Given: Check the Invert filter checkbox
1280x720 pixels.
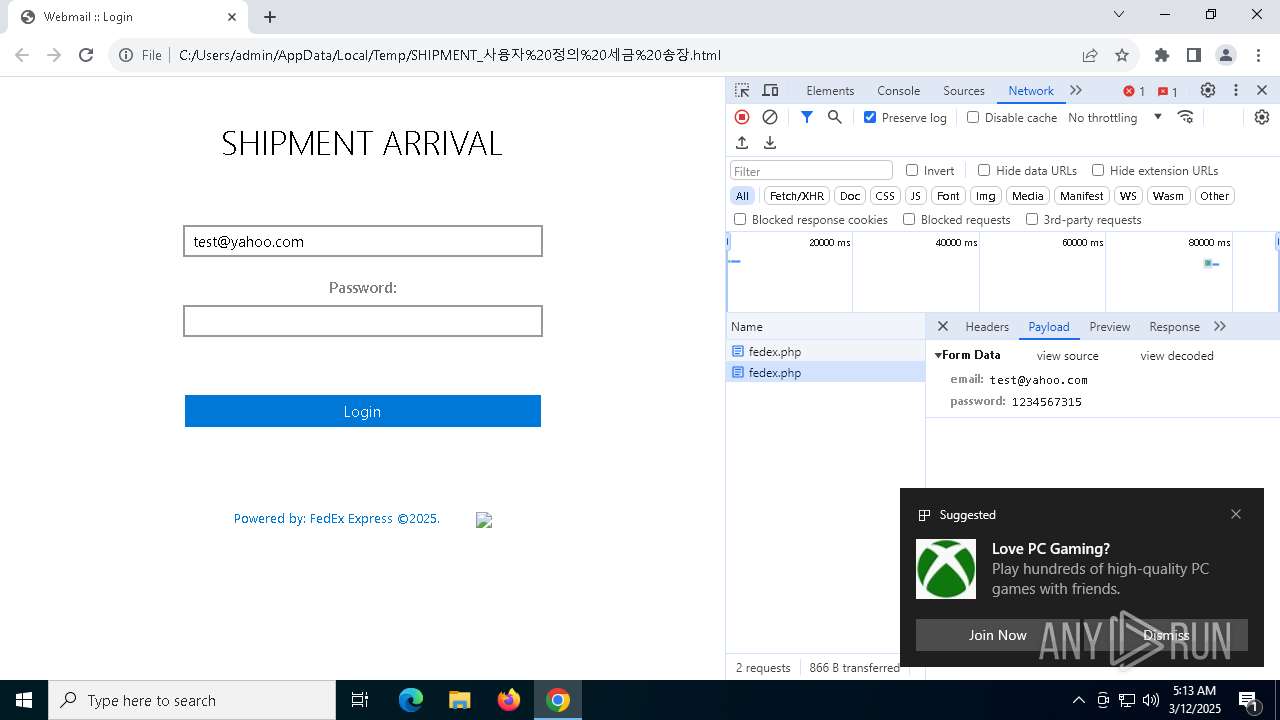Looking at the screenshot, I should (912, 170).
